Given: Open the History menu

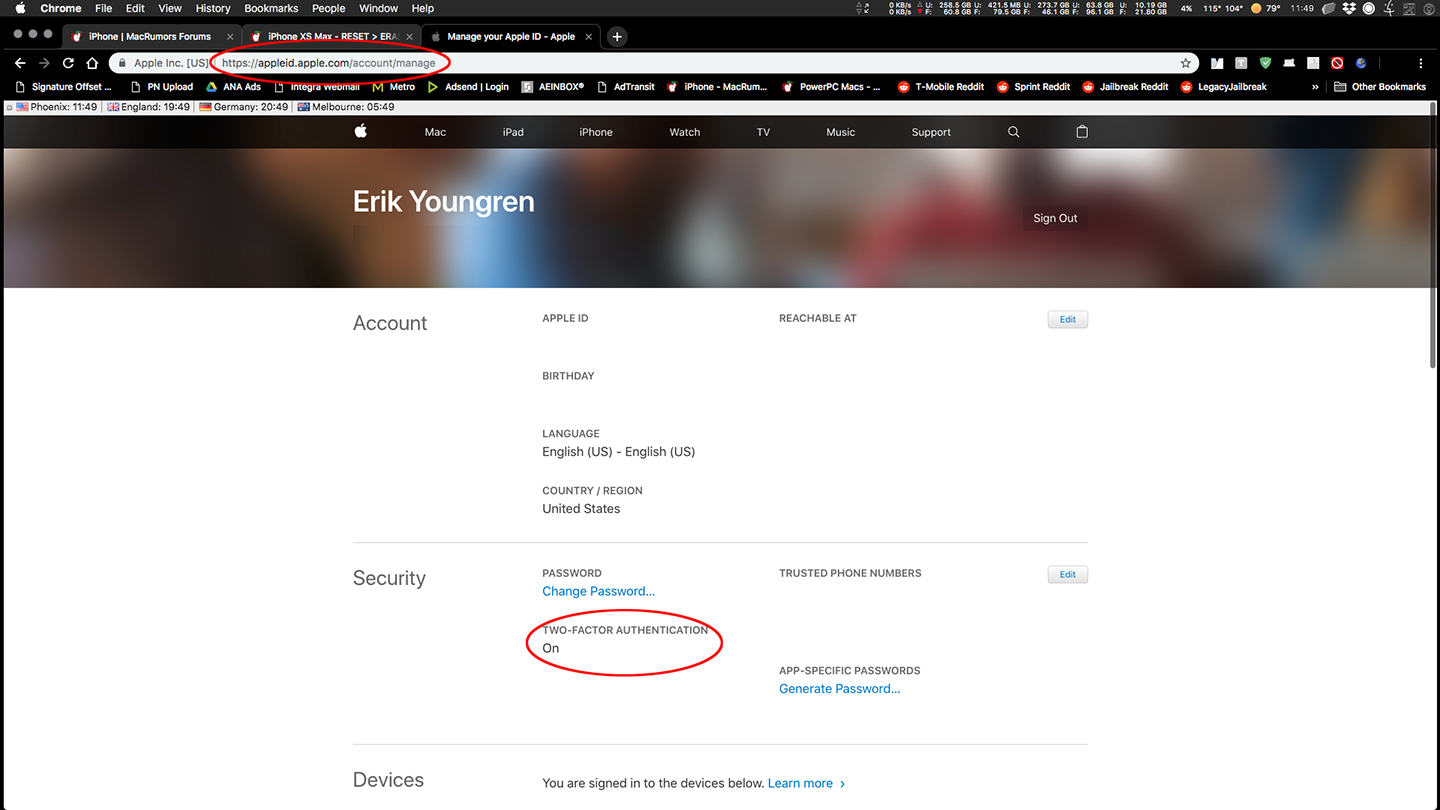Looking at the screenshot, I should [x=213, y=8].
